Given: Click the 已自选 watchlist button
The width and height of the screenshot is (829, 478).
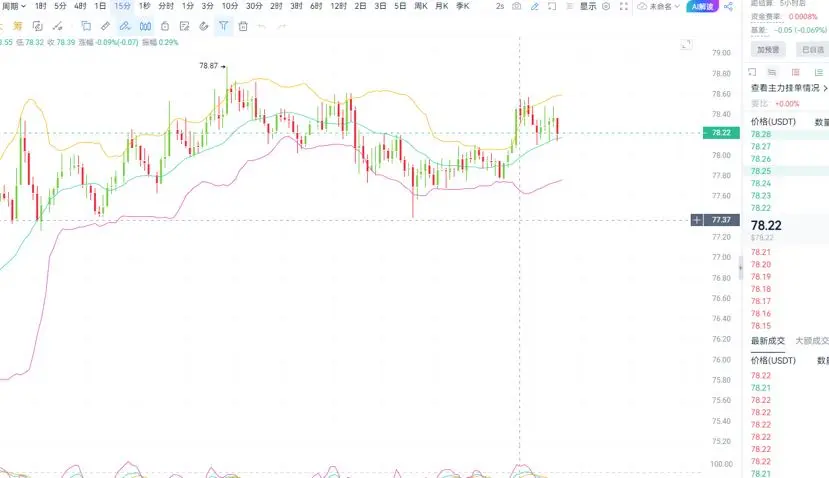Looking at the screenshot, I should pos(812,50).
